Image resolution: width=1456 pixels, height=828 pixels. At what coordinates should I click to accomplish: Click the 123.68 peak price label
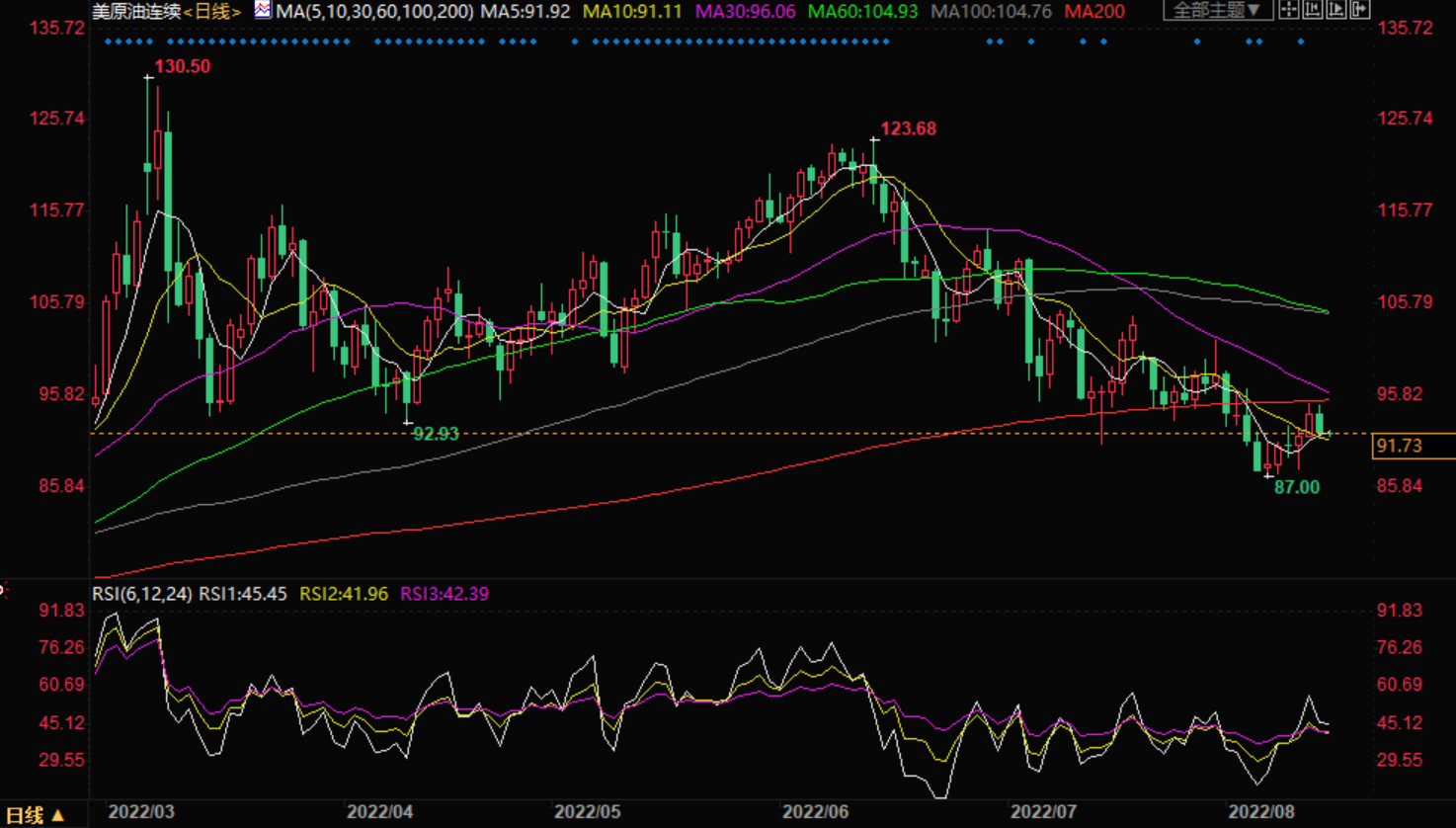pyautogui.click(x=908, y=128)
